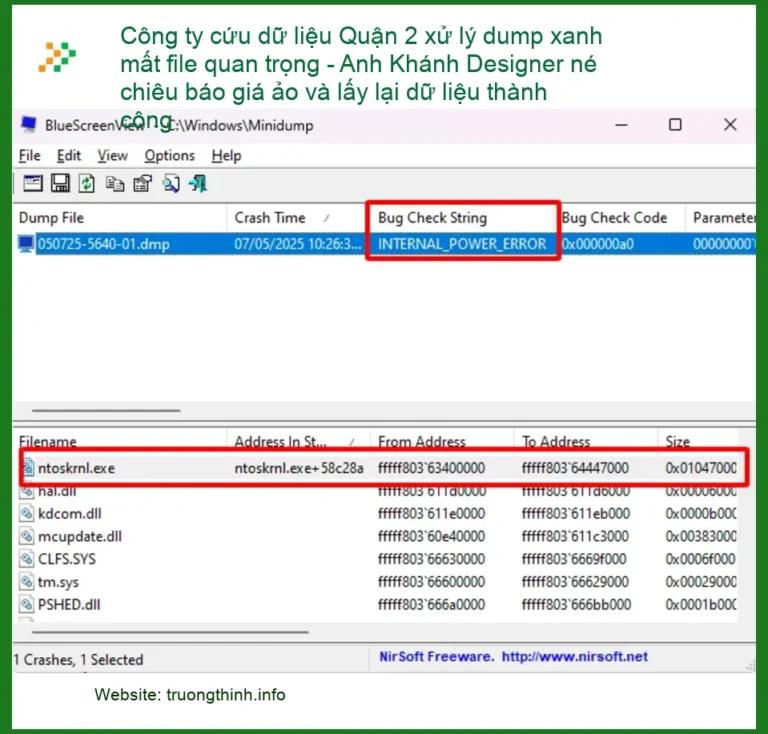Click the file icon next to mcupdate.dll
Viewport: 768px width, 734px height.
pos(26,536)
